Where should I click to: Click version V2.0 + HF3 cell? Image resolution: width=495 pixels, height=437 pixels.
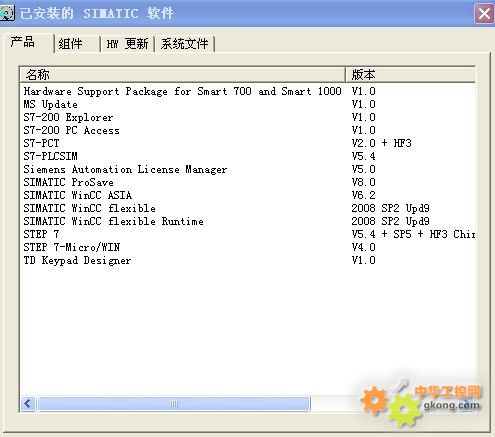coord(382,143)
